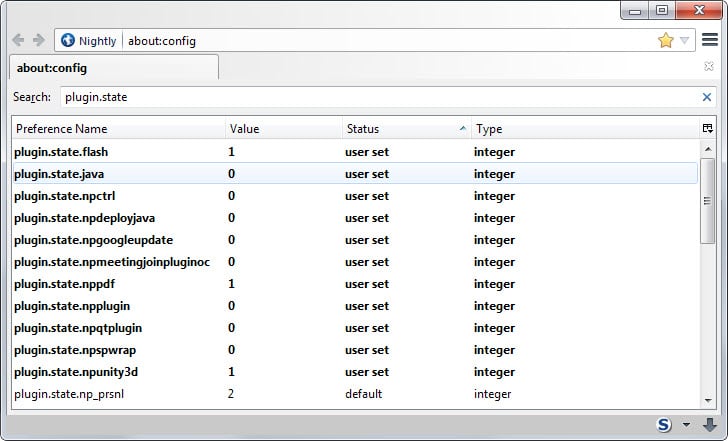Viewport: 728px width, 441px height.
Task: Clear the search field with the X
Action: point(707,97)
